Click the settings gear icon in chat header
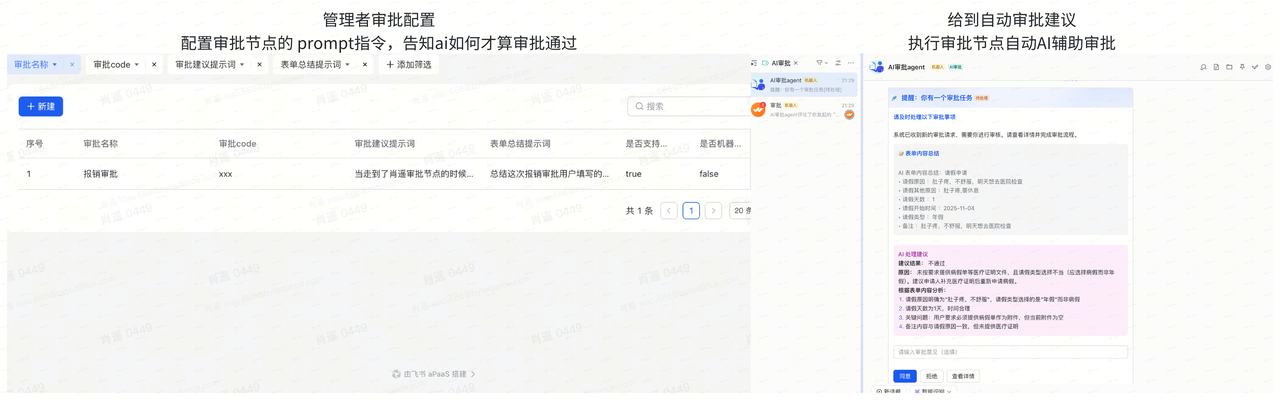Image resolution: width=1280 pixels, height=400 pixels. (1268, 67)
